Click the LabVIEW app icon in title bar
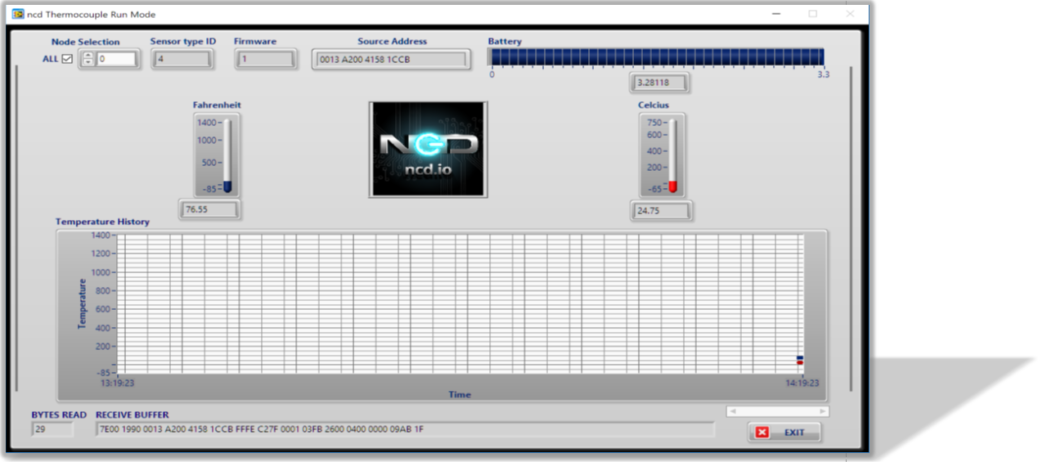Image resolution: width=1038 pixels, height=462 pixels. pyautogui.click(x=17, y=14)
